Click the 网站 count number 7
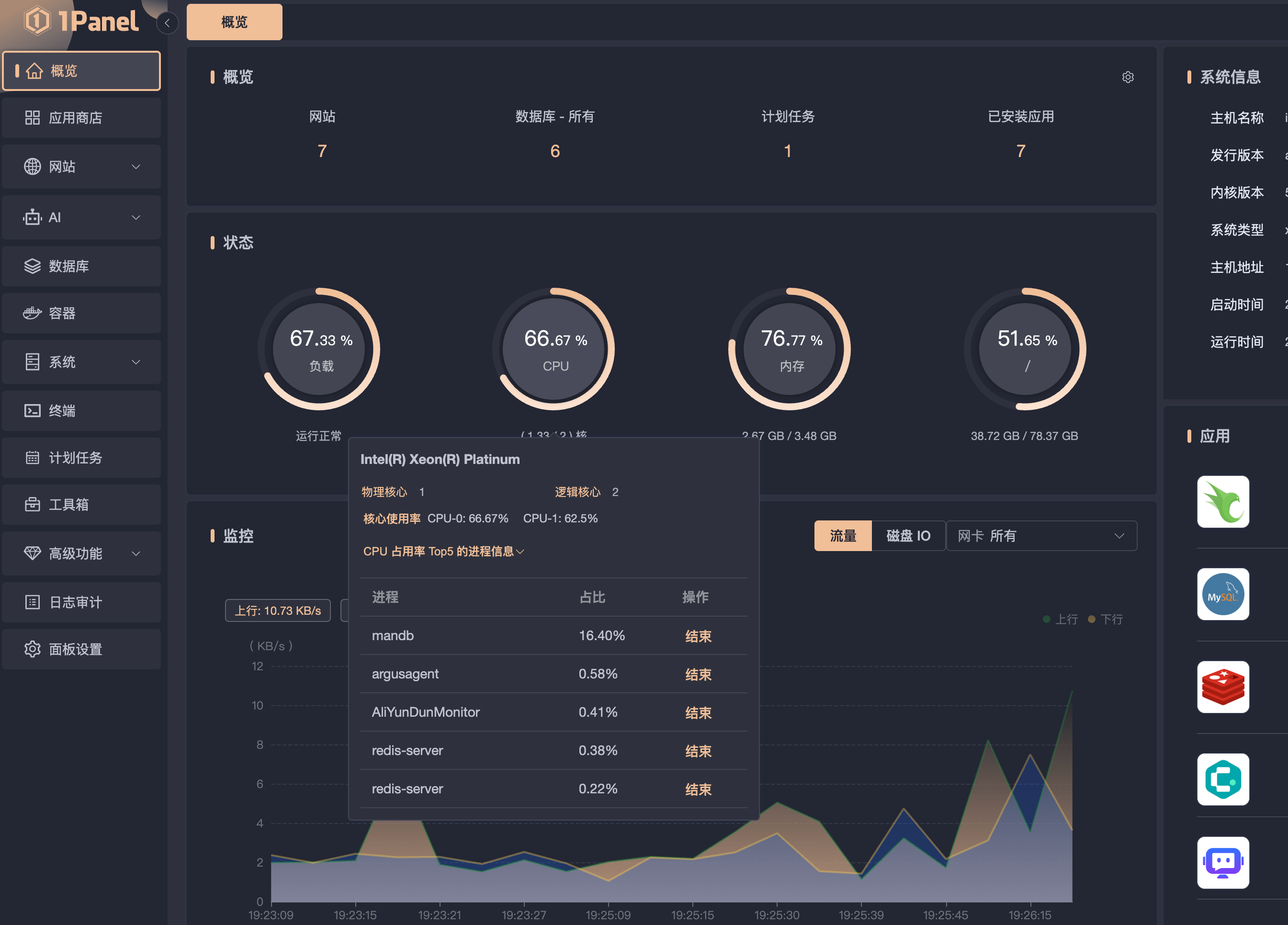Screen dimensions: 1288x925 (x=322, y=150)
